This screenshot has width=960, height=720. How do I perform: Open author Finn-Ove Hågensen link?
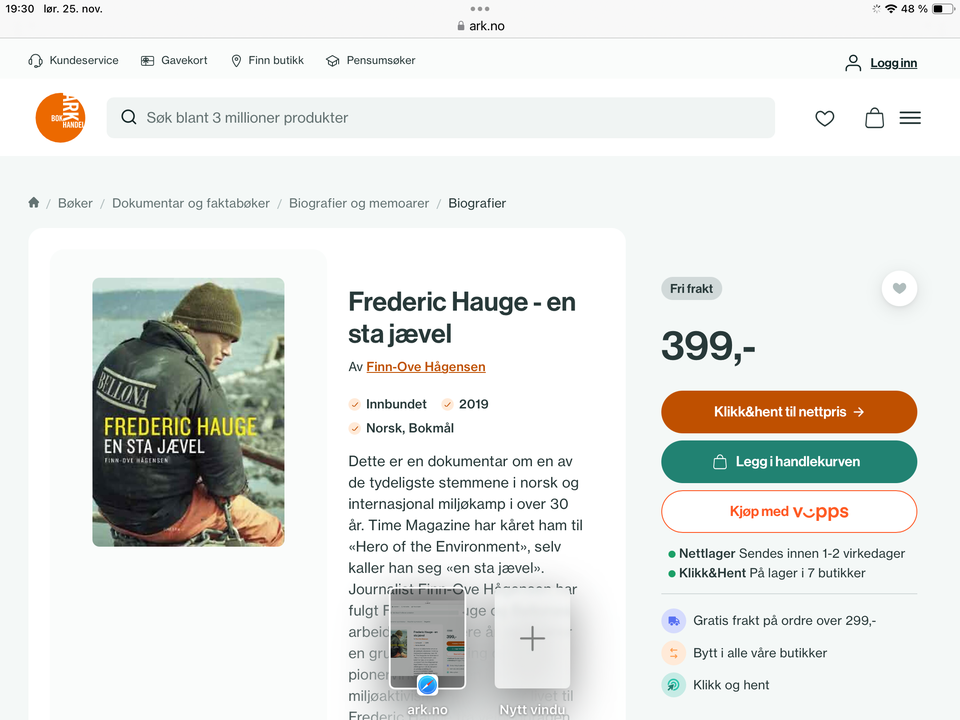coord(426,367)
